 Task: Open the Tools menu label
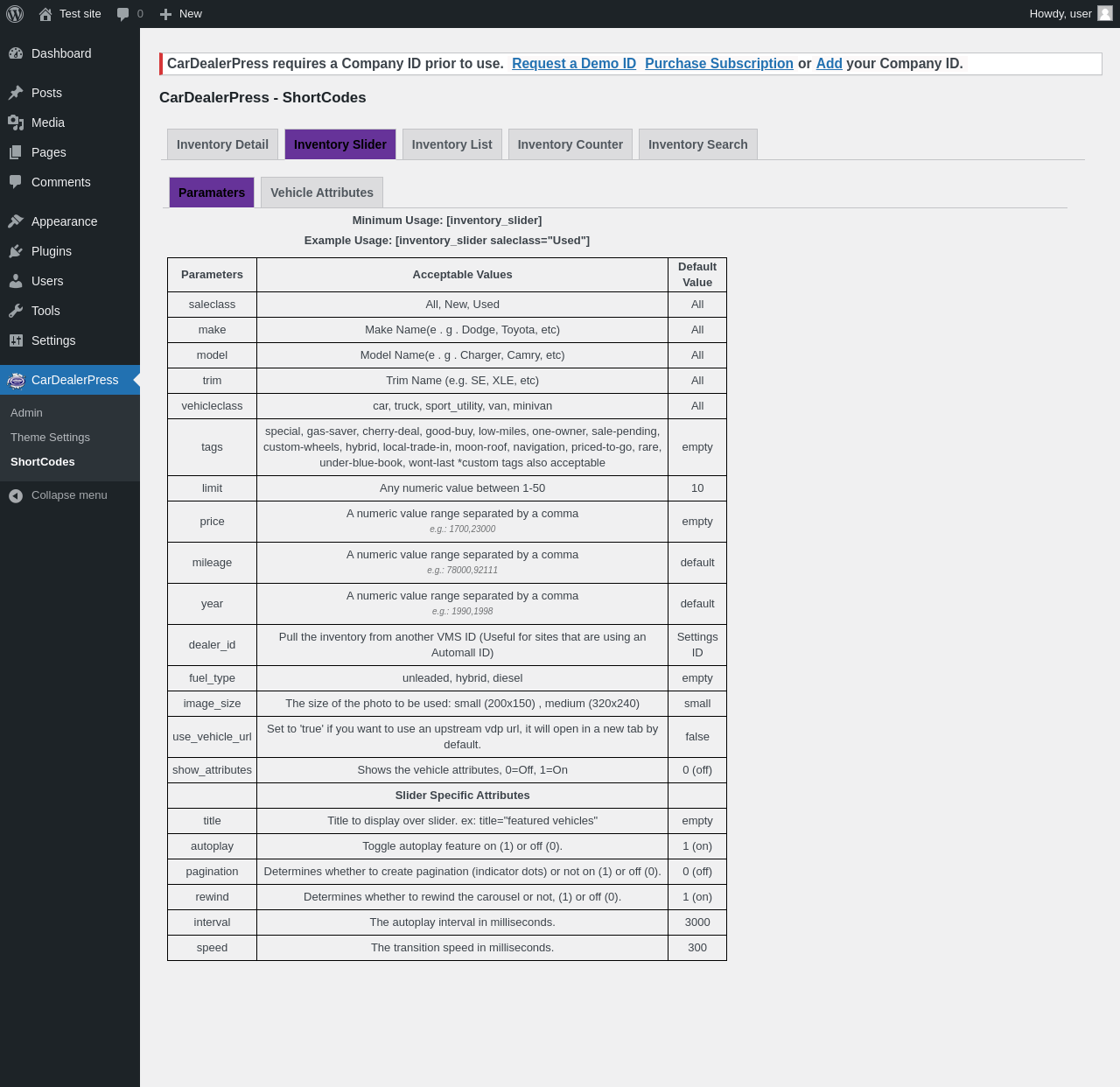click(45, 311)
